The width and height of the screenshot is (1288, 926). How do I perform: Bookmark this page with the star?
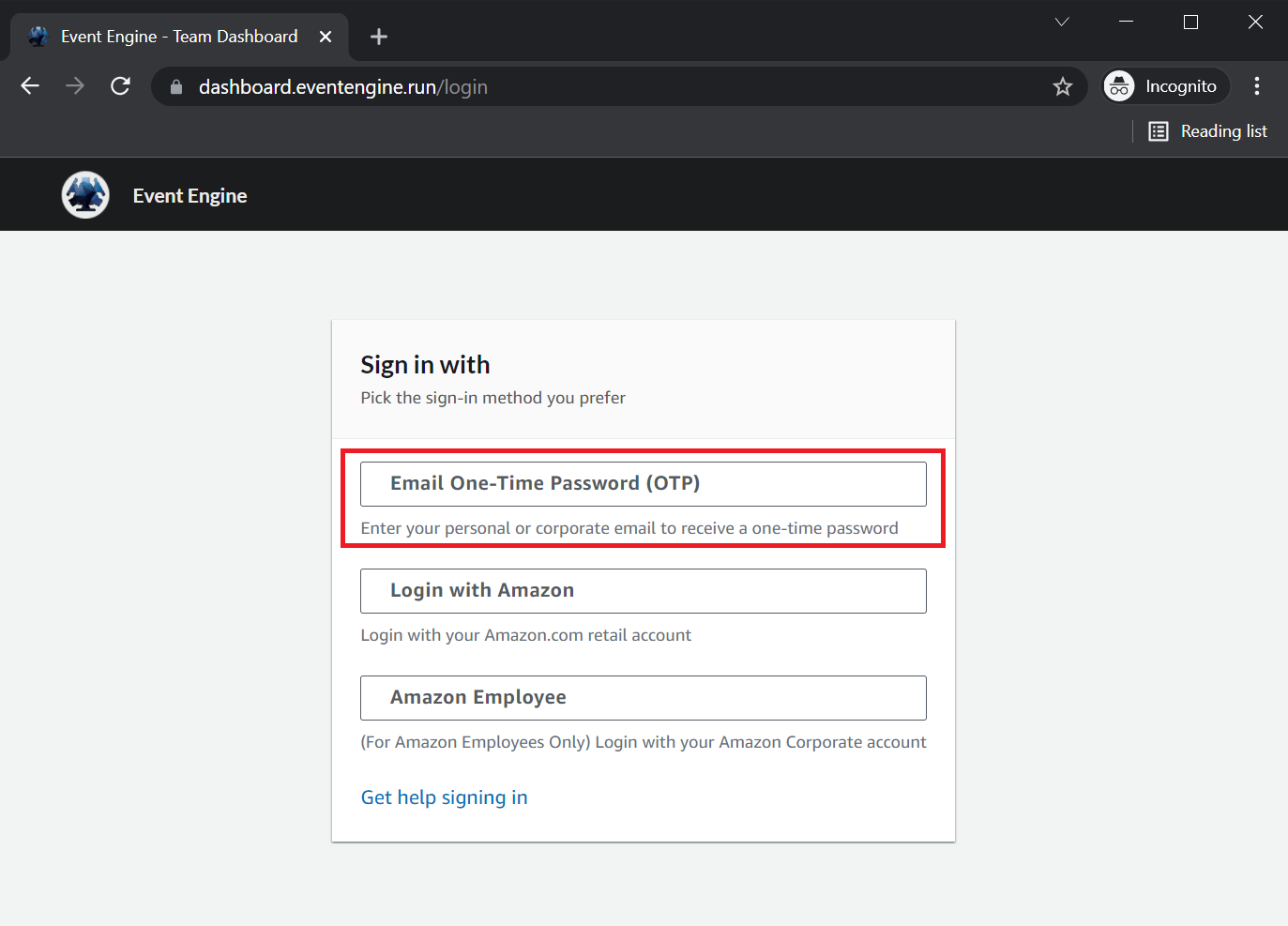pos(1062,86)
